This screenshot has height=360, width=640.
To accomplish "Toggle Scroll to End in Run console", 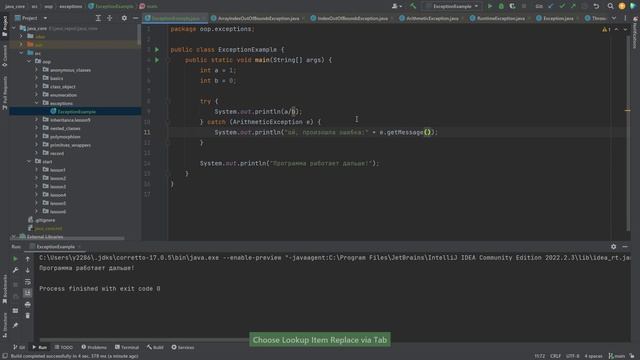I will pyautogui.click(x=28, y=293).
